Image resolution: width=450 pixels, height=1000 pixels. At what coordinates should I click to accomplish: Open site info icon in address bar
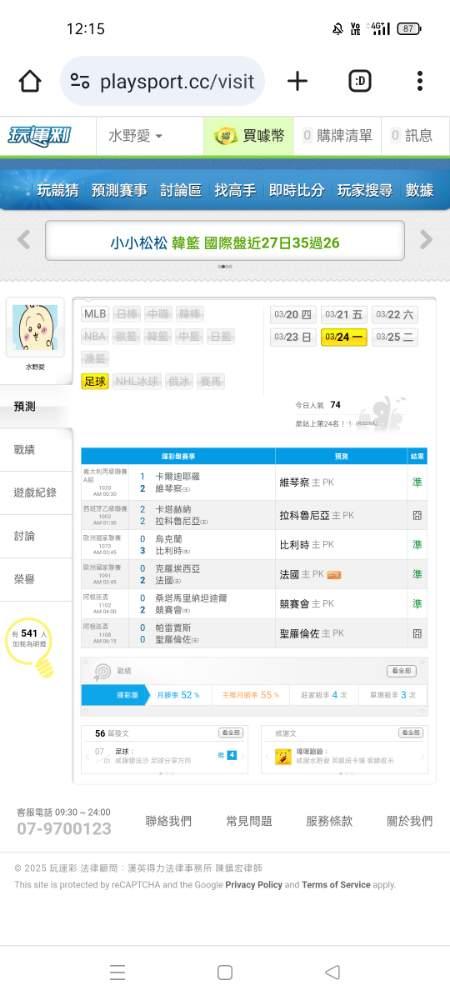point(80,81)
